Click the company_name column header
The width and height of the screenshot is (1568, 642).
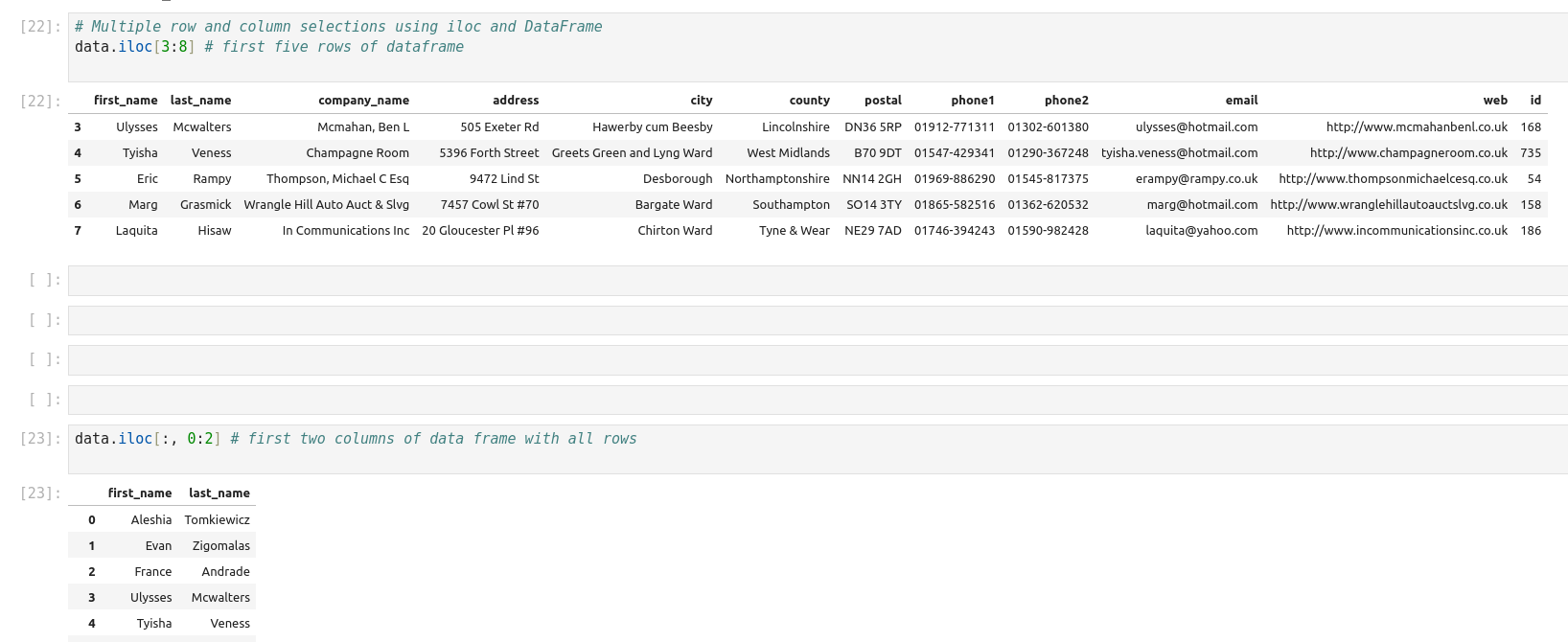(363, 101)
